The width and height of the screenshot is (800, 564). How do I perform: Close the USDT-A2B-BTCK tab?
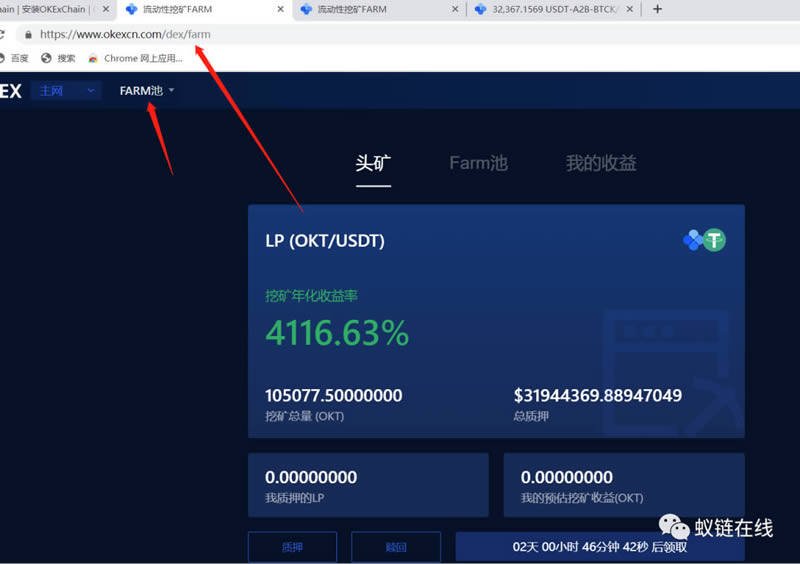[629, 9]
